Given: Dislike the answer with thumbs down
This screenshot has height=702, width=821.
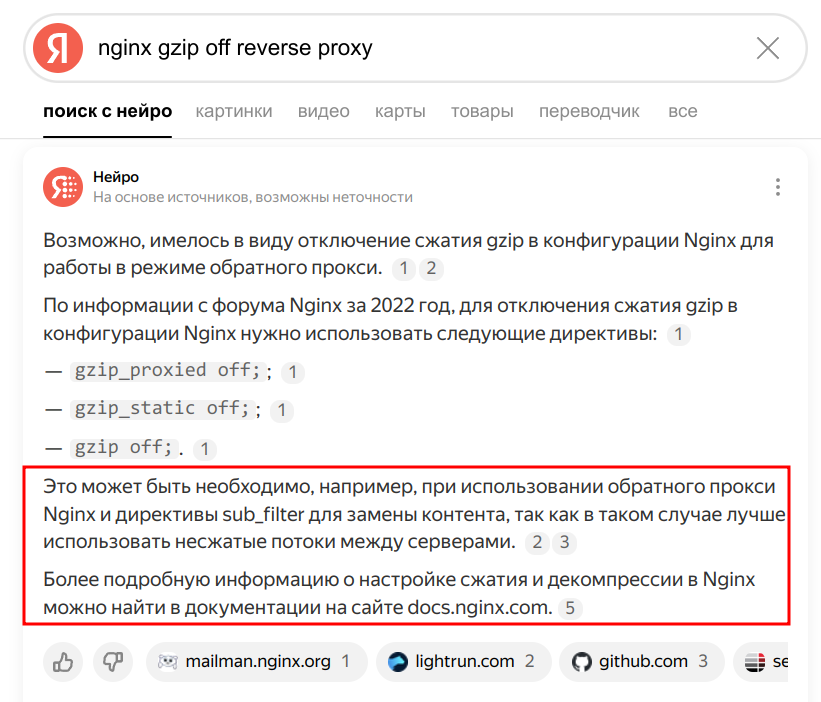Looking at the screenshot, I should [x=113, y=661].
